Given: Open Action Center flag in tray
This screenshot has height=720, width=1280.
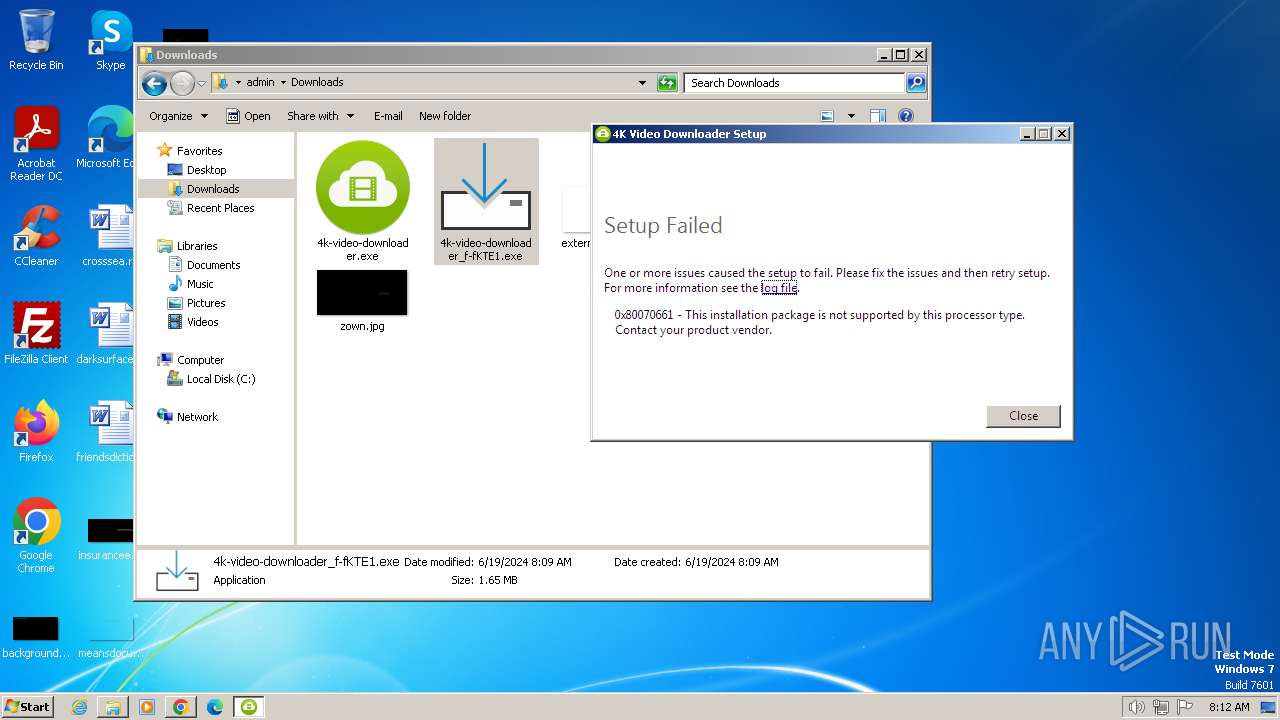Looking at the screenshot, I should pos(1185,707).
